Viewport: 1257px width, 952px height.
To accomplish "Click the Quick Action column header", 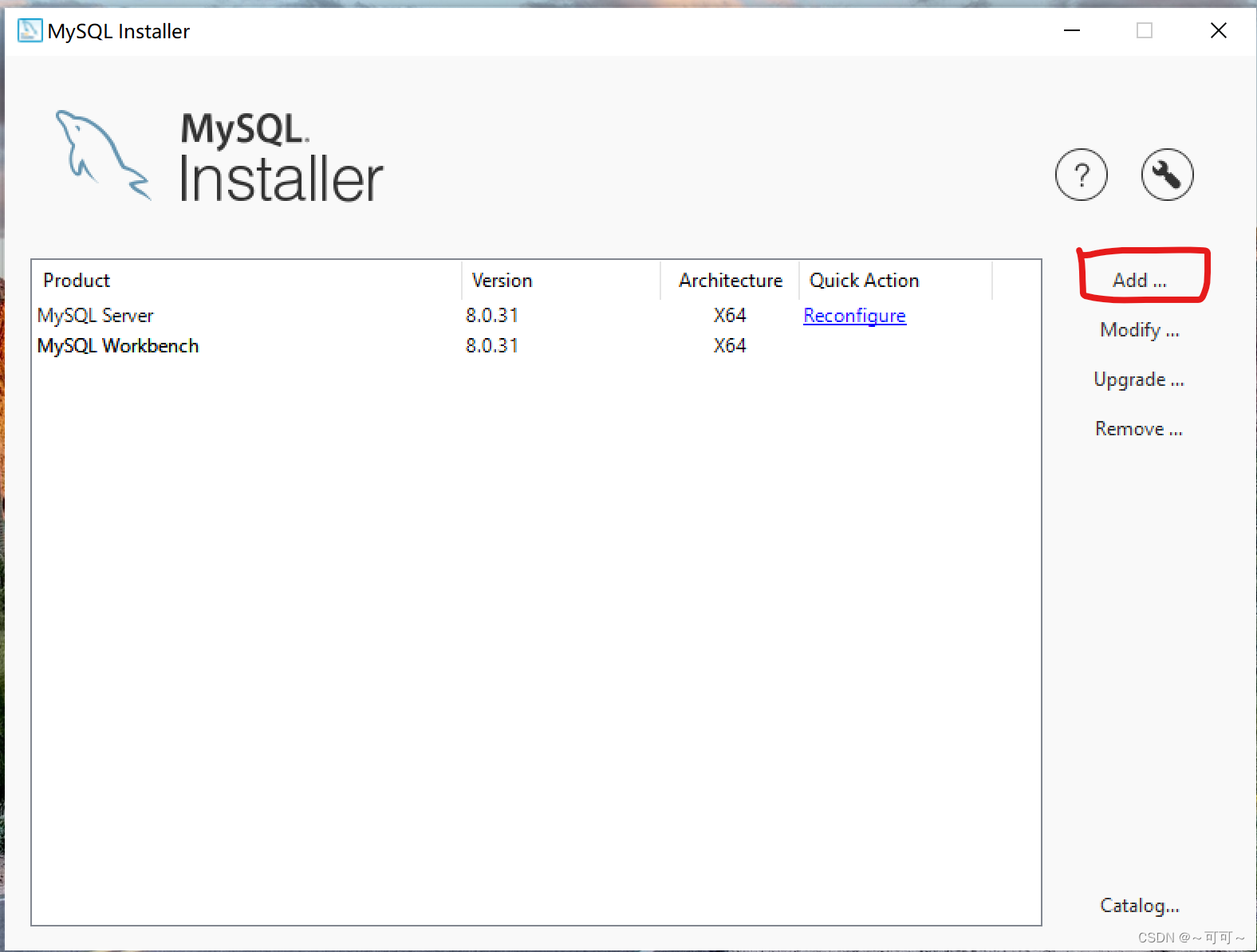I will (896, 281).
